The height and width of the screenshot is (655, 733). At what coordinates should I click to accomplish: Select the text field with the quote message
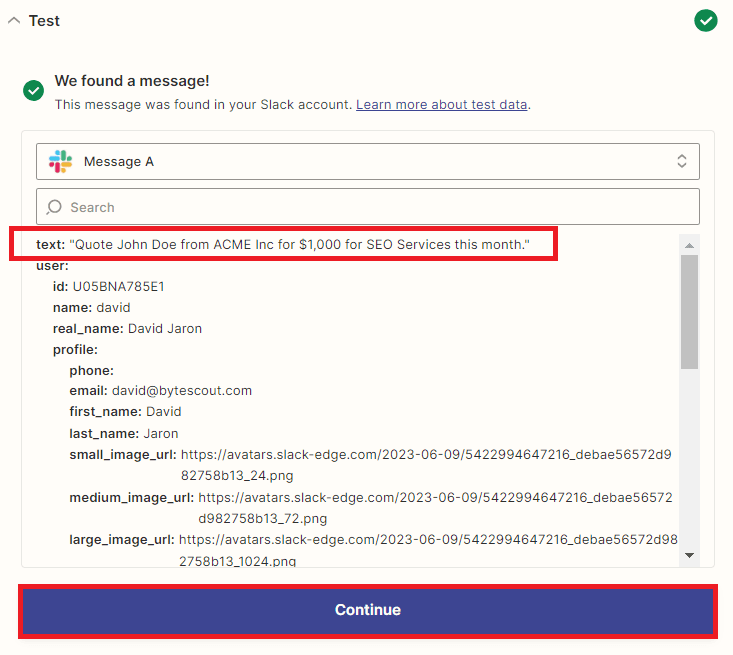pos(283,245)
